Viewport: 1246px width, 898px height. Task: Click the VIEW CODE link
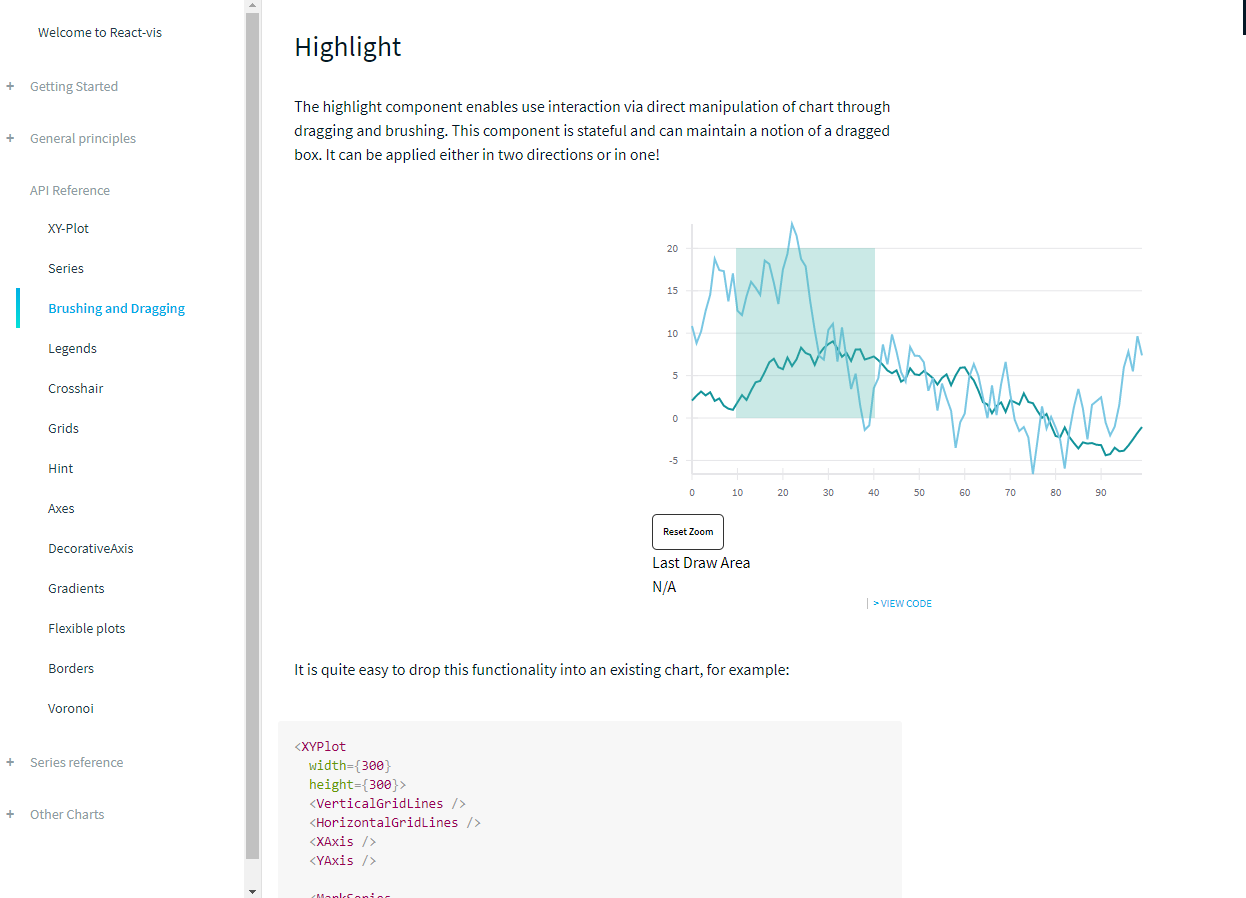tap(901, 604)
